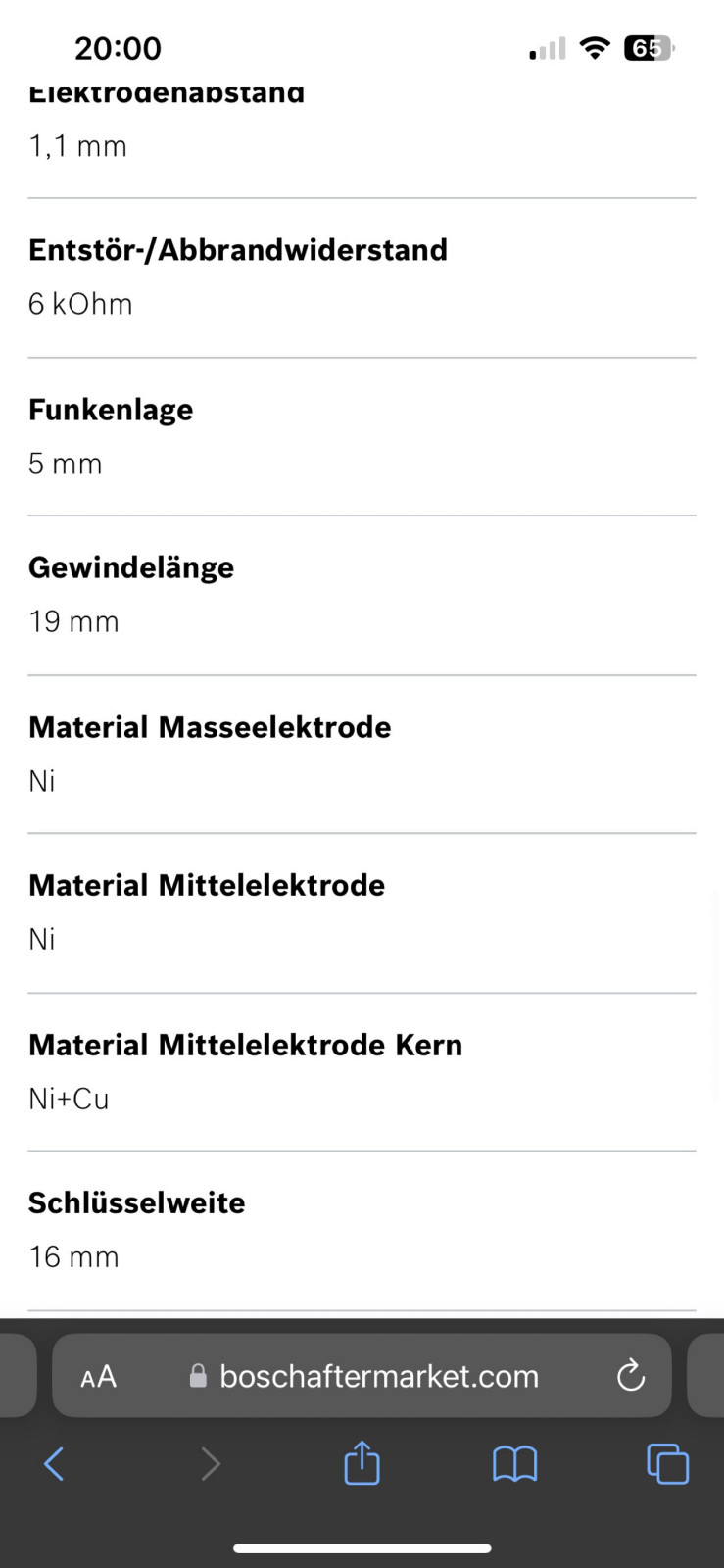Reload the boschaftermarket.com page

tap(631, 1376)
